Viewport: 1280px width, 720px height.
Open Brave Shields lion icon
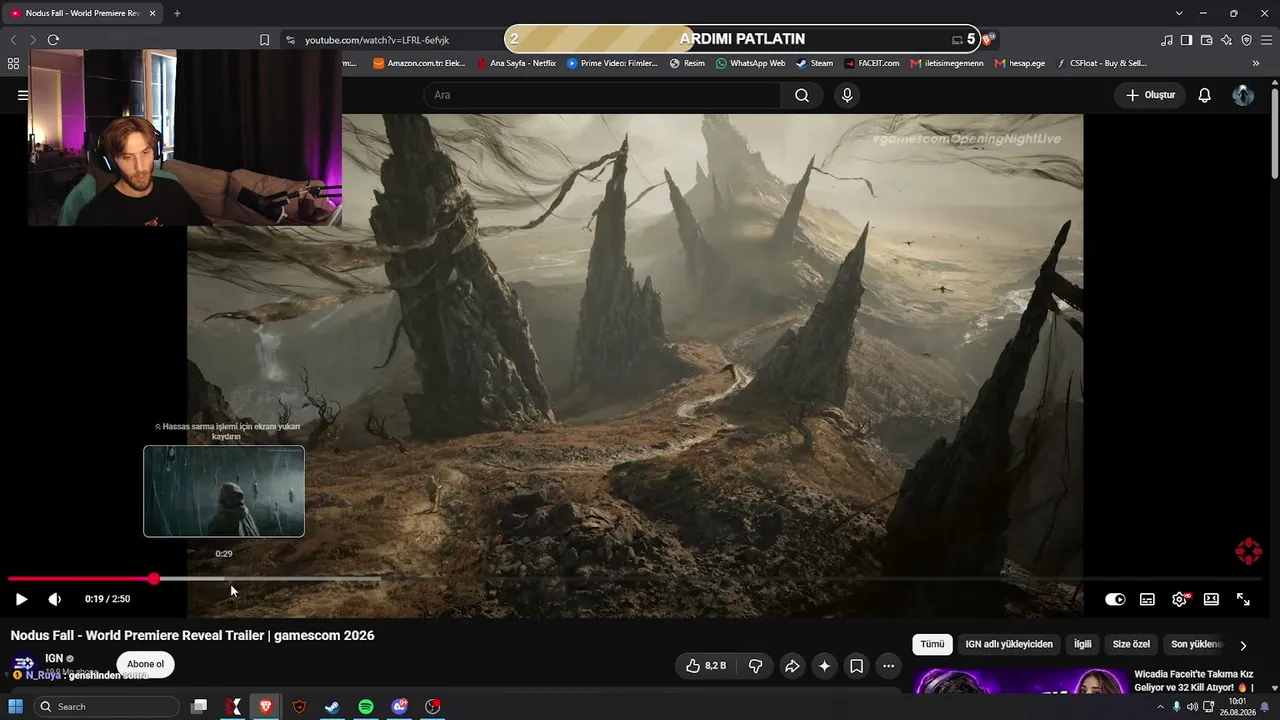988,40
